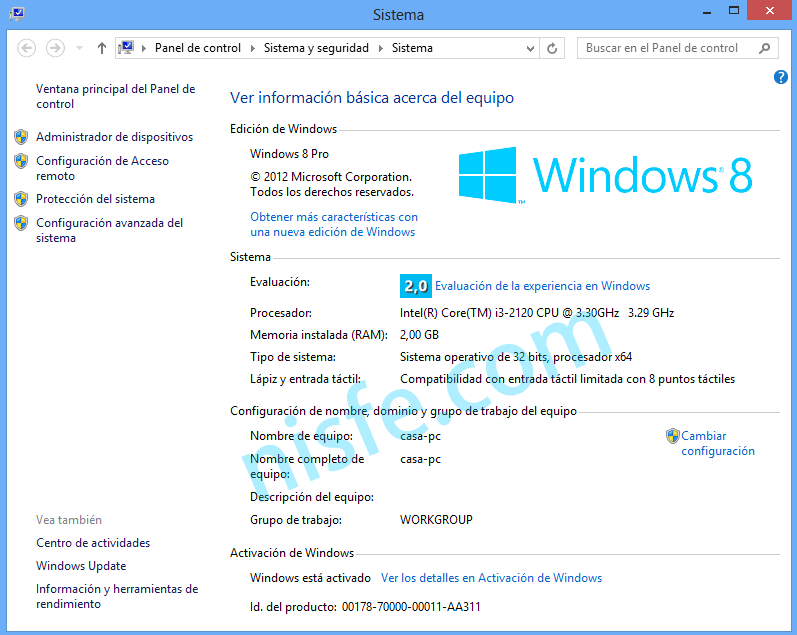Click shield icon beside Administrador de dispositivos
797x635 pixels.
coord(21,137)
